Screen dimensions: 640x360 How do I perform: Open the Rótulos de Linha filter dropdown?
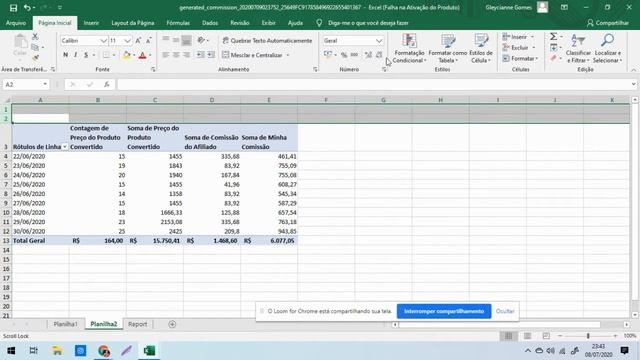click(x=65, y=147)
